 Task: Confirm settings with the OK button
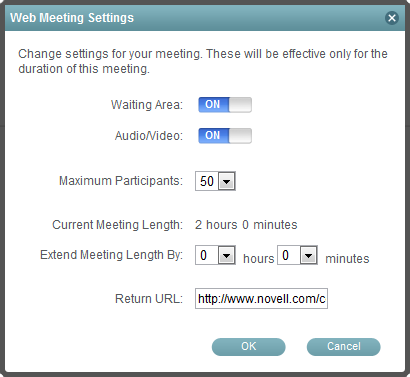click(x=249, y=347)
